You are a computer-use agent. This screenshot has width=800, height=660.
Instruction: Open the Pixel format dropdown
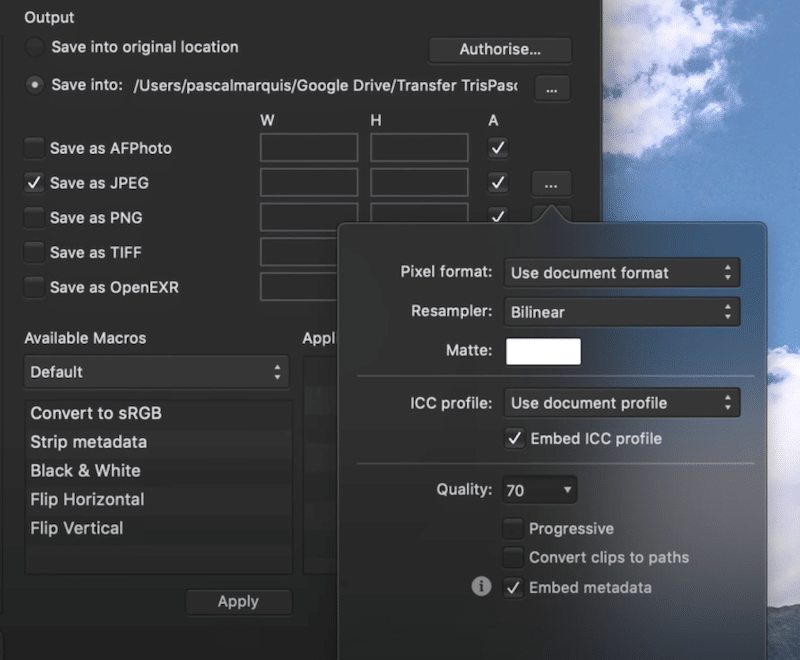[x=621, y=272]
